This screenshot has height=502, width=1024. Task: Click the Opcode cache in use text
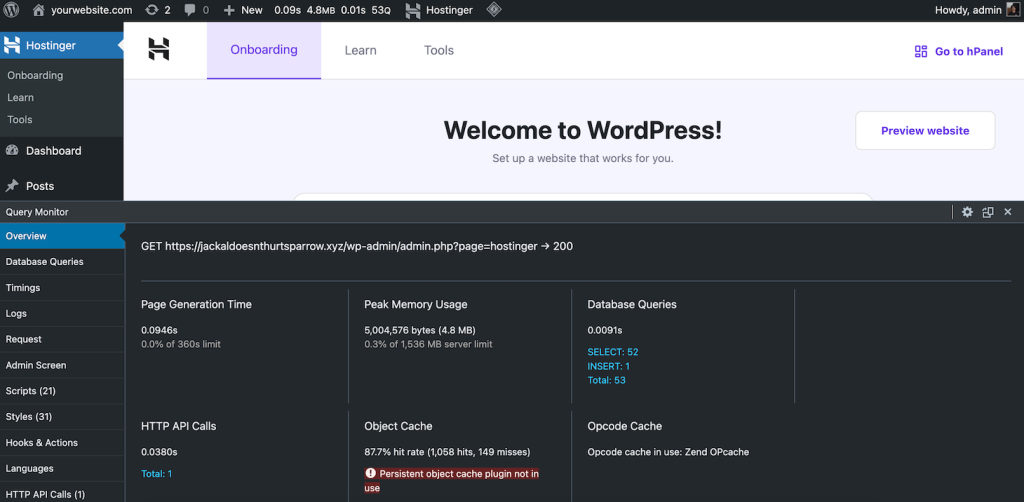pos(668,452)
